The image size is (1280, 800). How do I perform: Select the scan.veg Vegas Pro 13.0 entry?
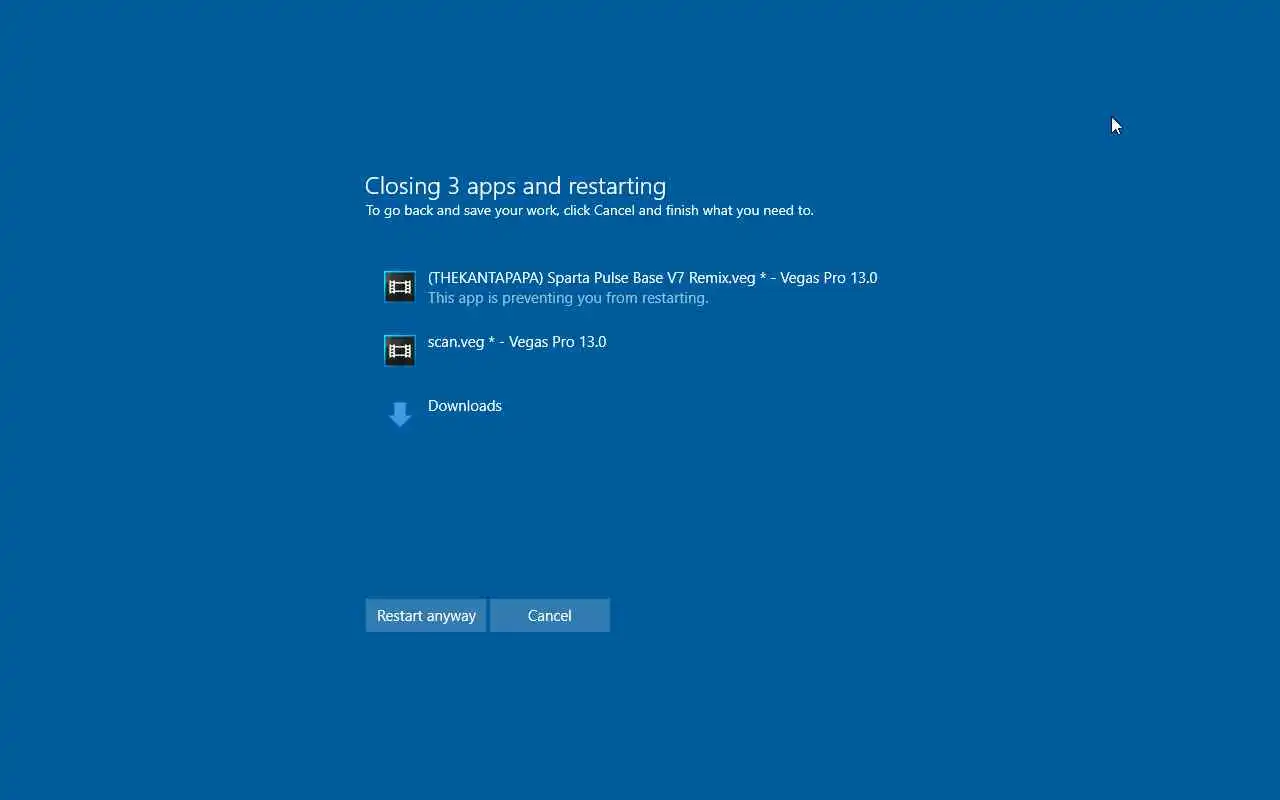click(x=517, y=342)
